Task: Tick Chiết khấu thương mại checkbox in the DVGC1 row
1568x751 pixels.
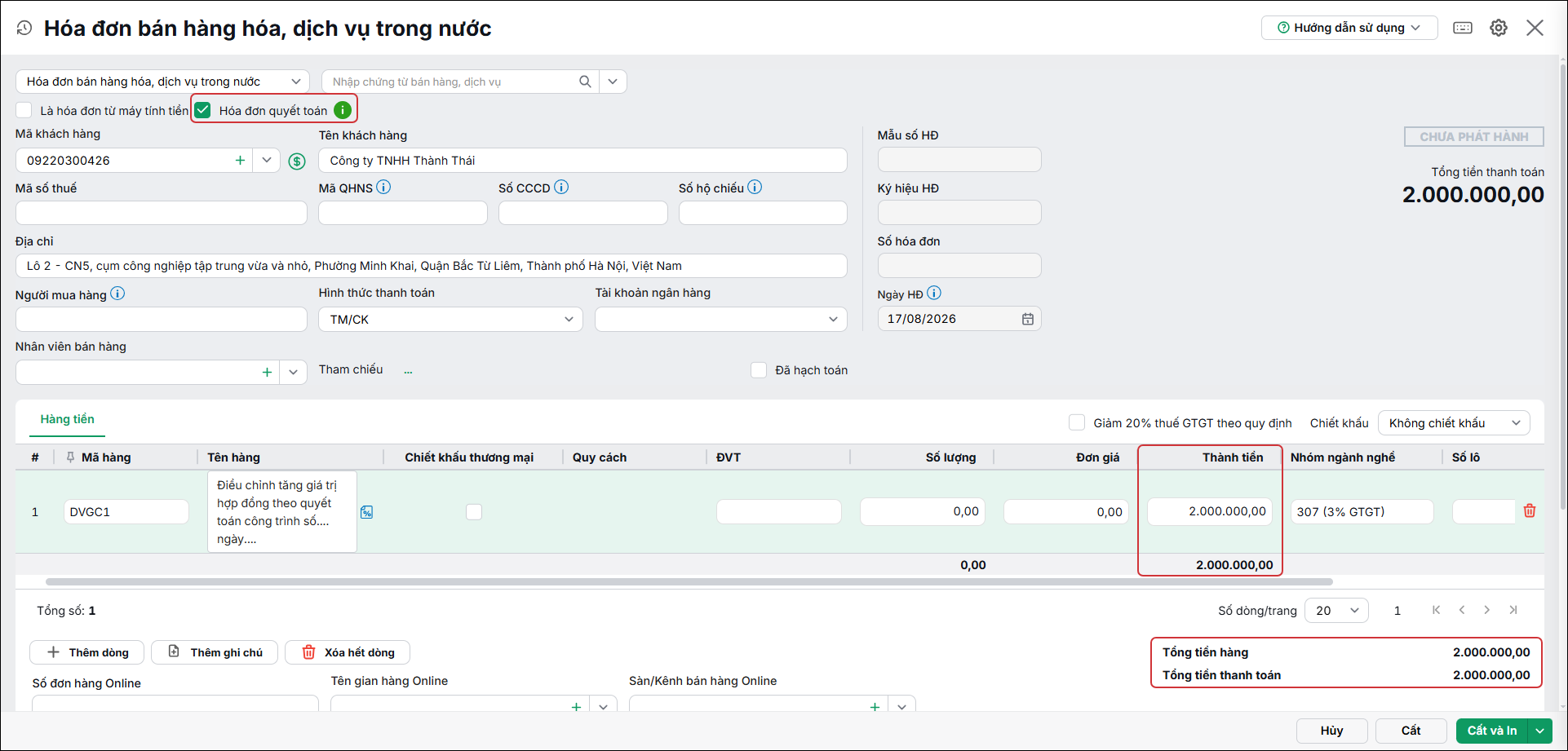Action: (x=474, y=512)
